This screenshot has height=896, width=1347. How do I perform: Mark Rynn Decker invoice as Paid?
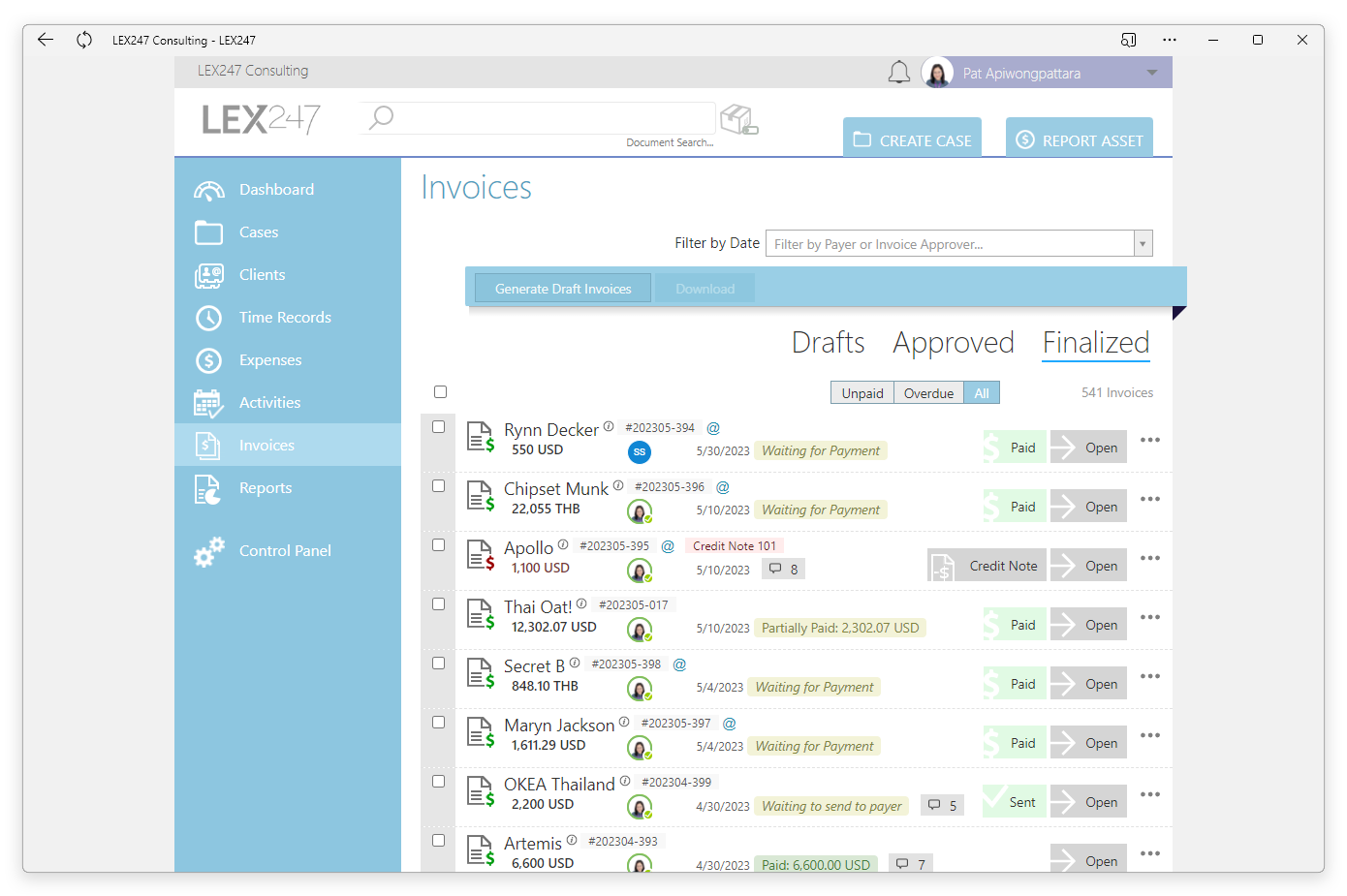(1015, 448)
